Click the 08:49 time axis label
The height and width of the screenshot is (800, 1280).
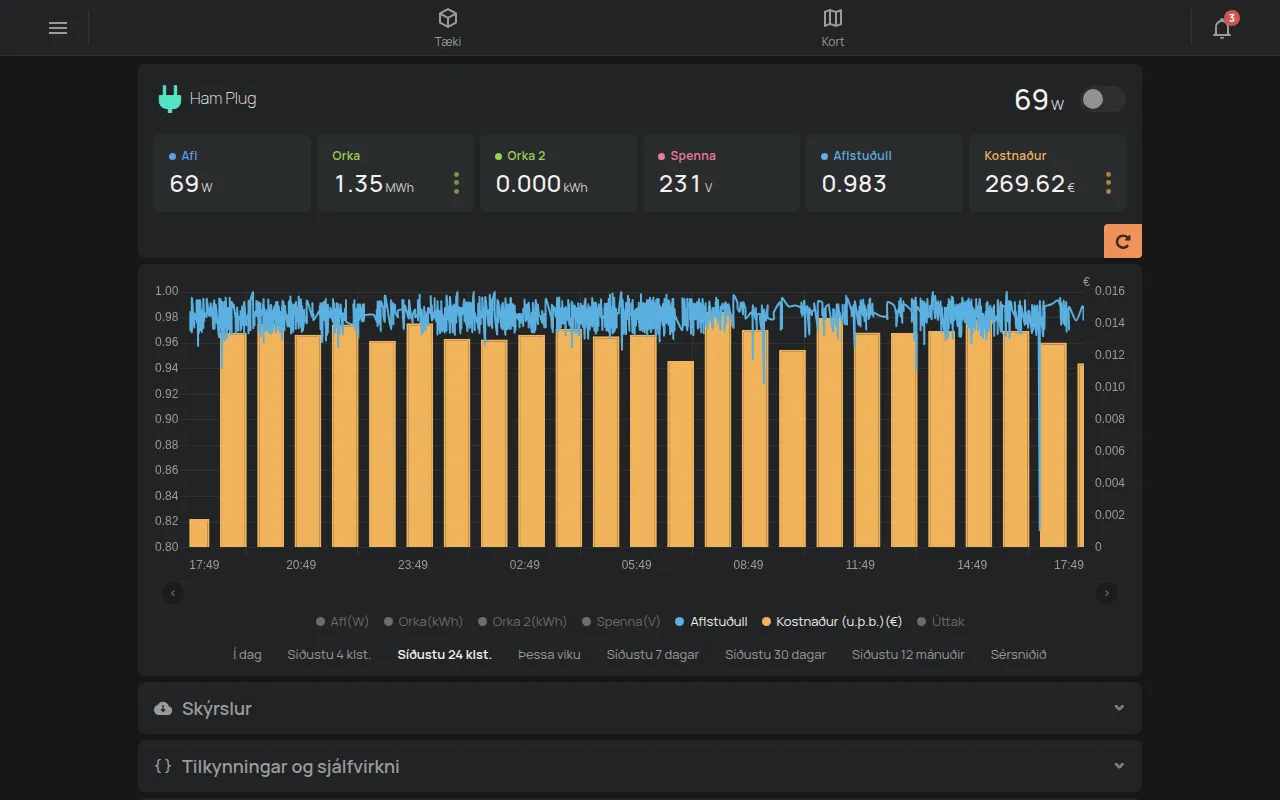pyautogui.click(x=748, y=565)
